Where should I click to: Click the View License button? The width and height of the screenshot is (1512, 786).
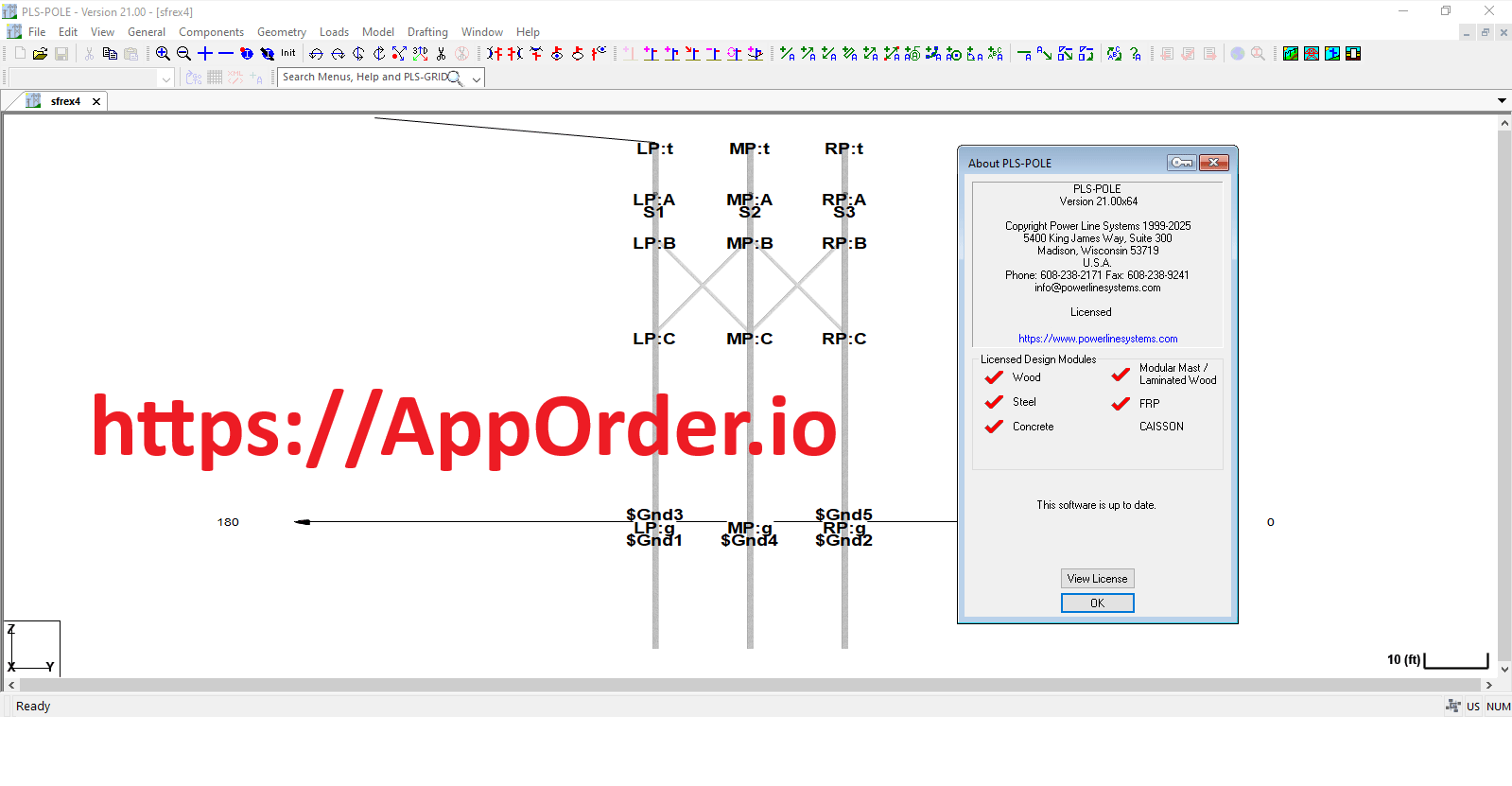click(x=1097, y=579)
